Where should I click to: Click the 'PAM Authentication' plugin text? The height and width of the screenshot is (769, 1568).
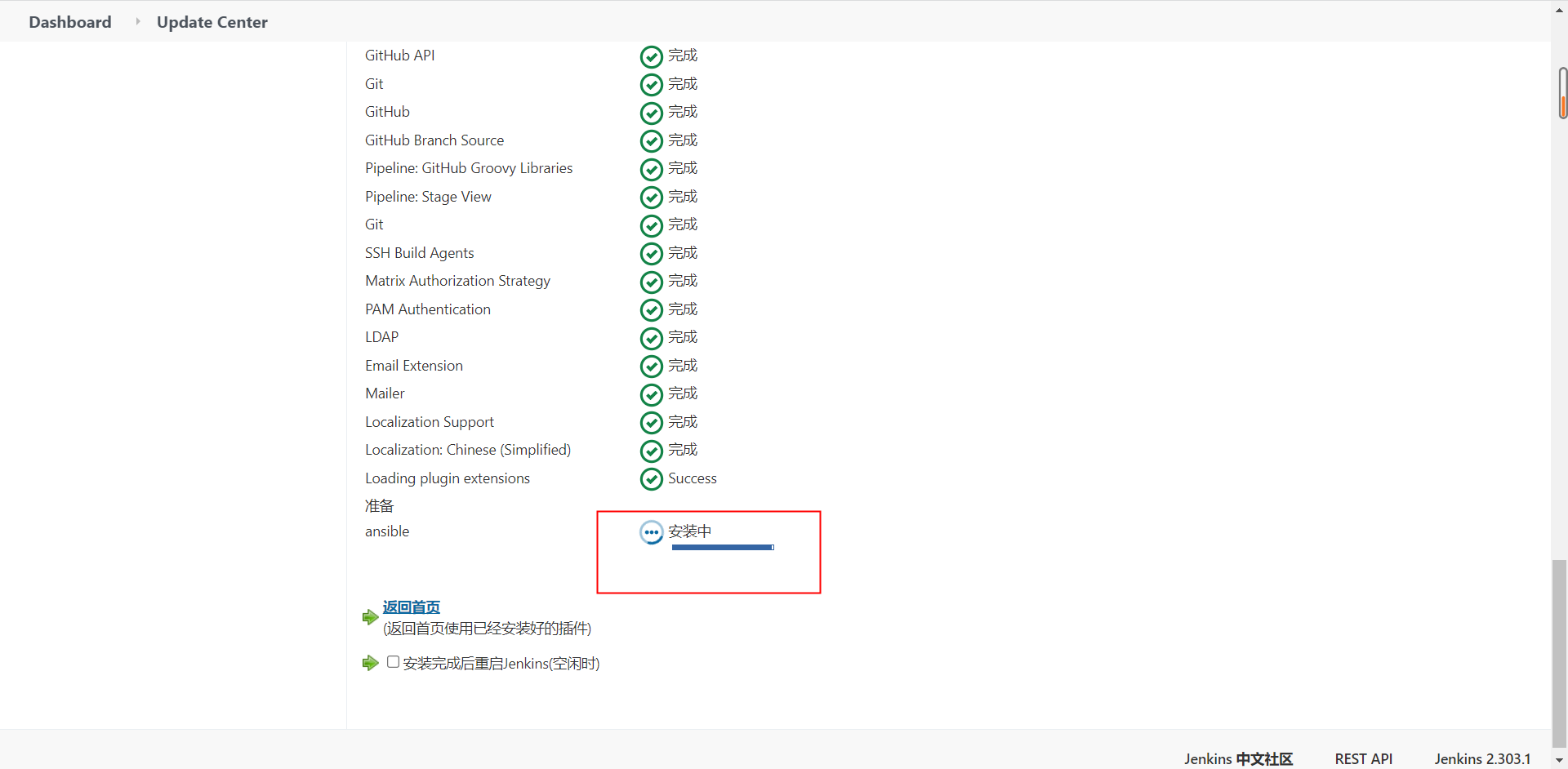pos(428,309)
